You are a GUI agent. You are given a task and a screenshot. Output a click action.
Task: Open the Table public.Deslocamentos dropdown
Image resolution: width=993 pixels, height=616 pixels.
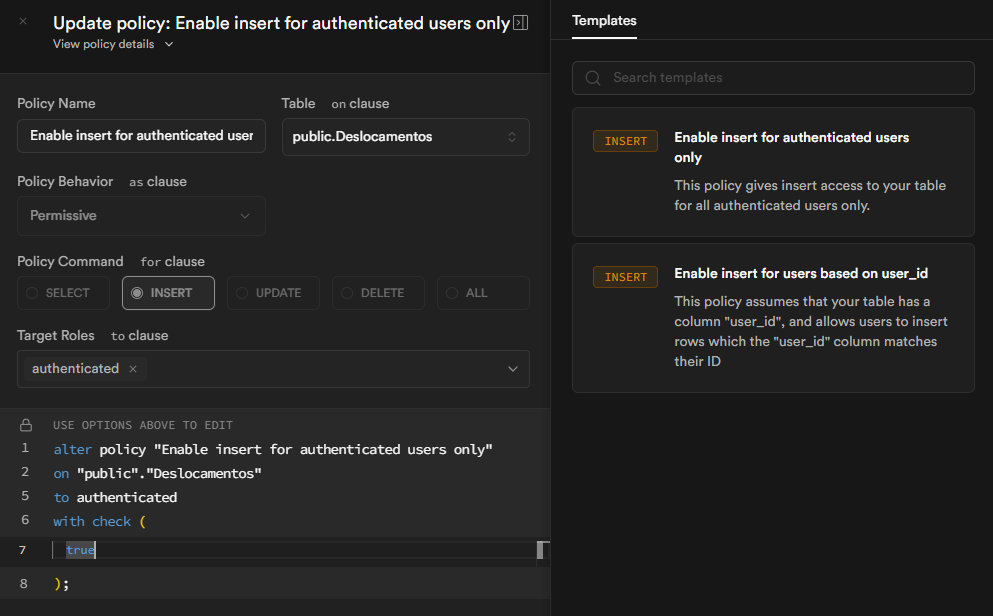[x=405, y=137]
